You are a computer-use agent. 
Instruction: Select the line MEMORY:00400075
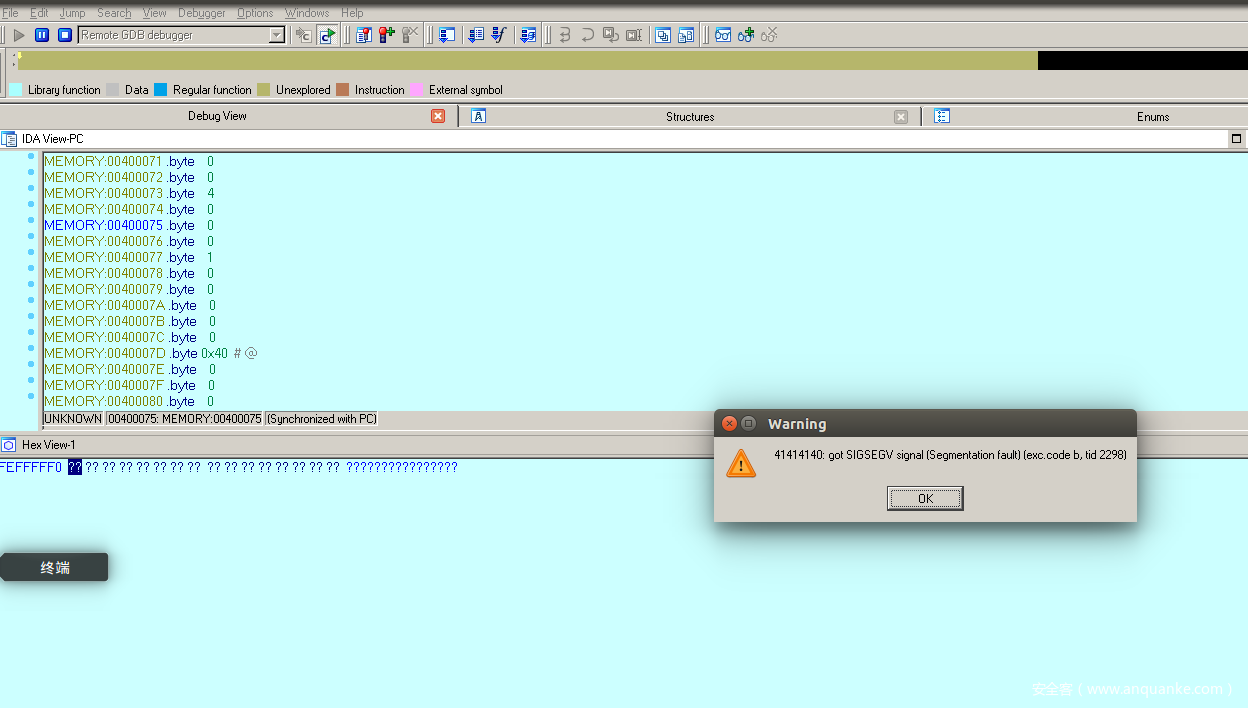point(129,225)
